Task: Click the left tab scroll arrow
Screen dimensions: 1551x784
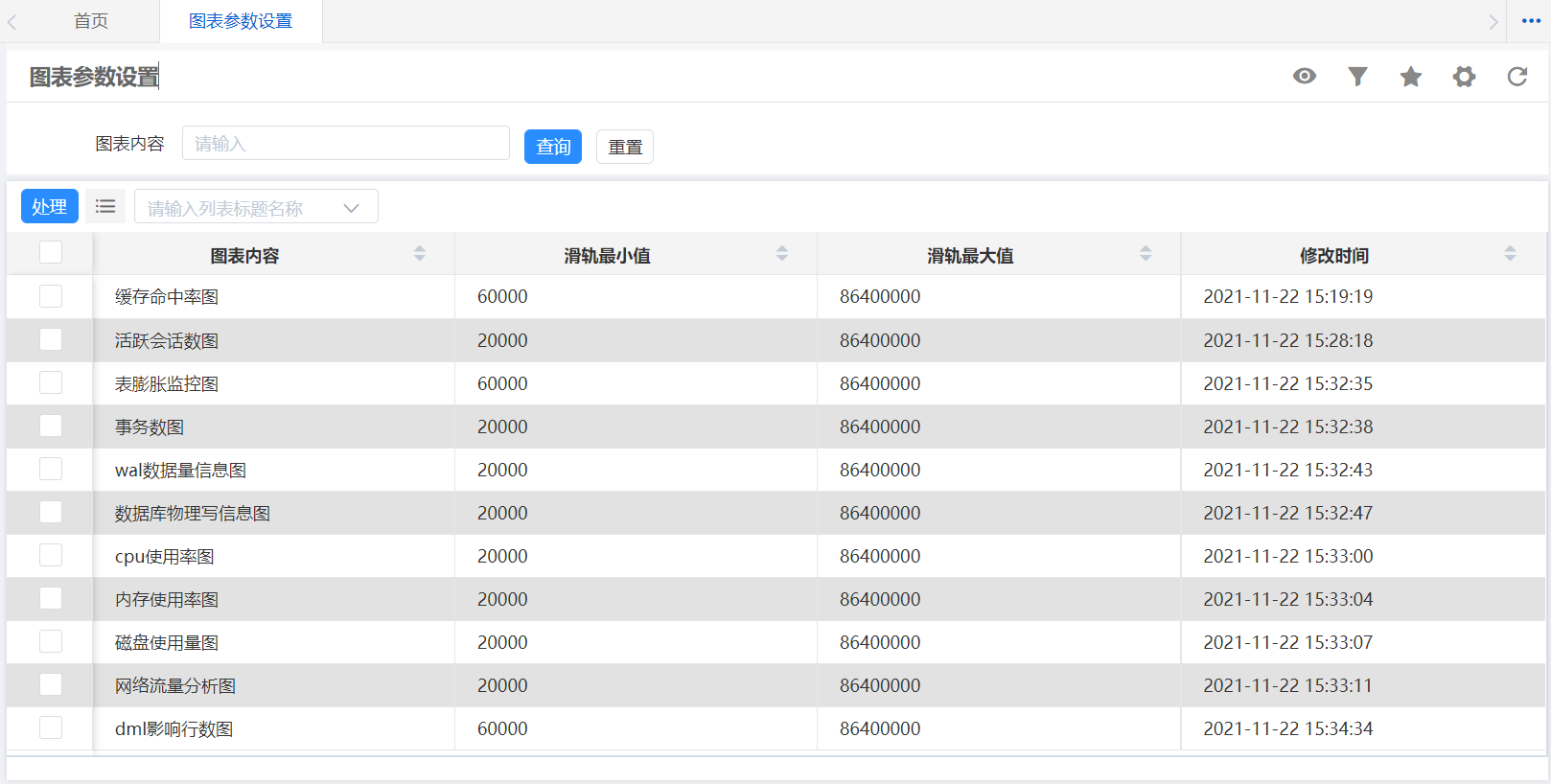Action: (12, 21)
